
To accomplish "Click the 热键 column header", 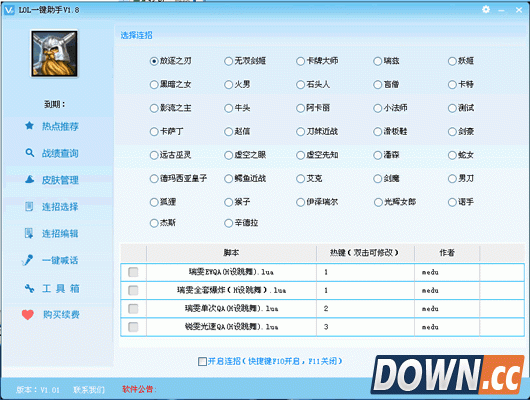I will click(365, 253).
